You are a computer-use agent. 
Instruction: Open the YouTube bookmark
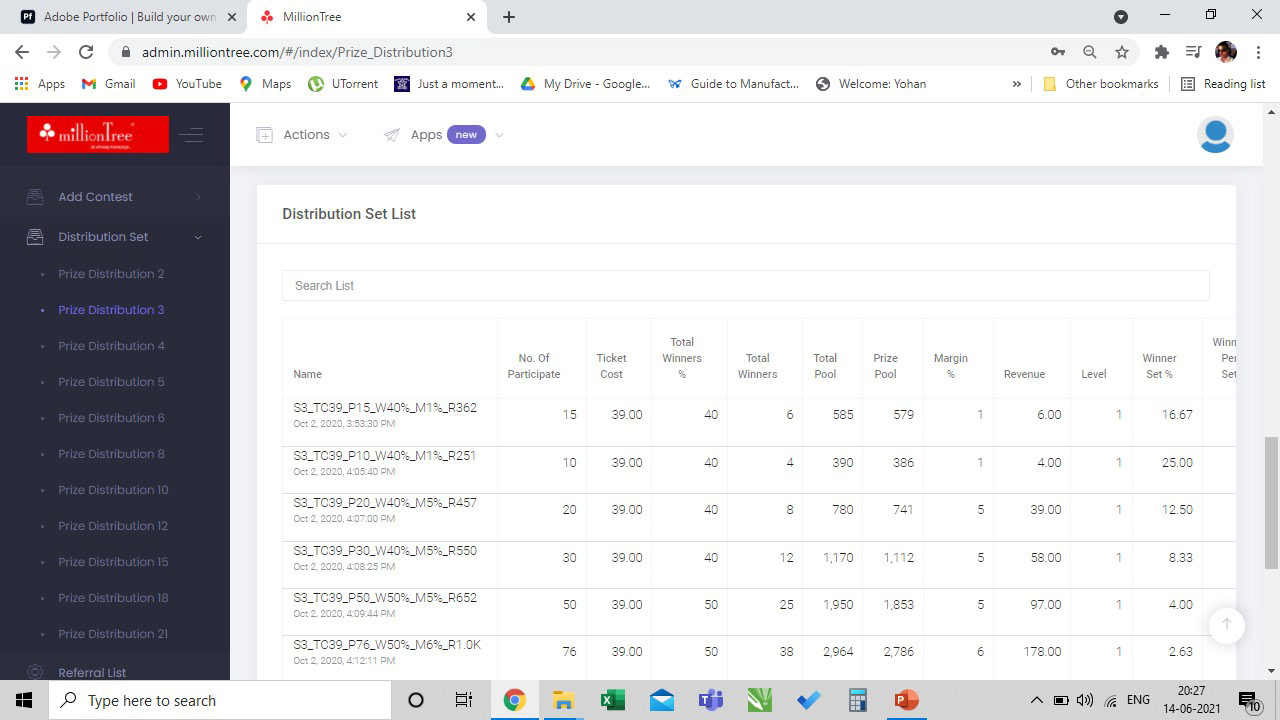pos(187,84)
